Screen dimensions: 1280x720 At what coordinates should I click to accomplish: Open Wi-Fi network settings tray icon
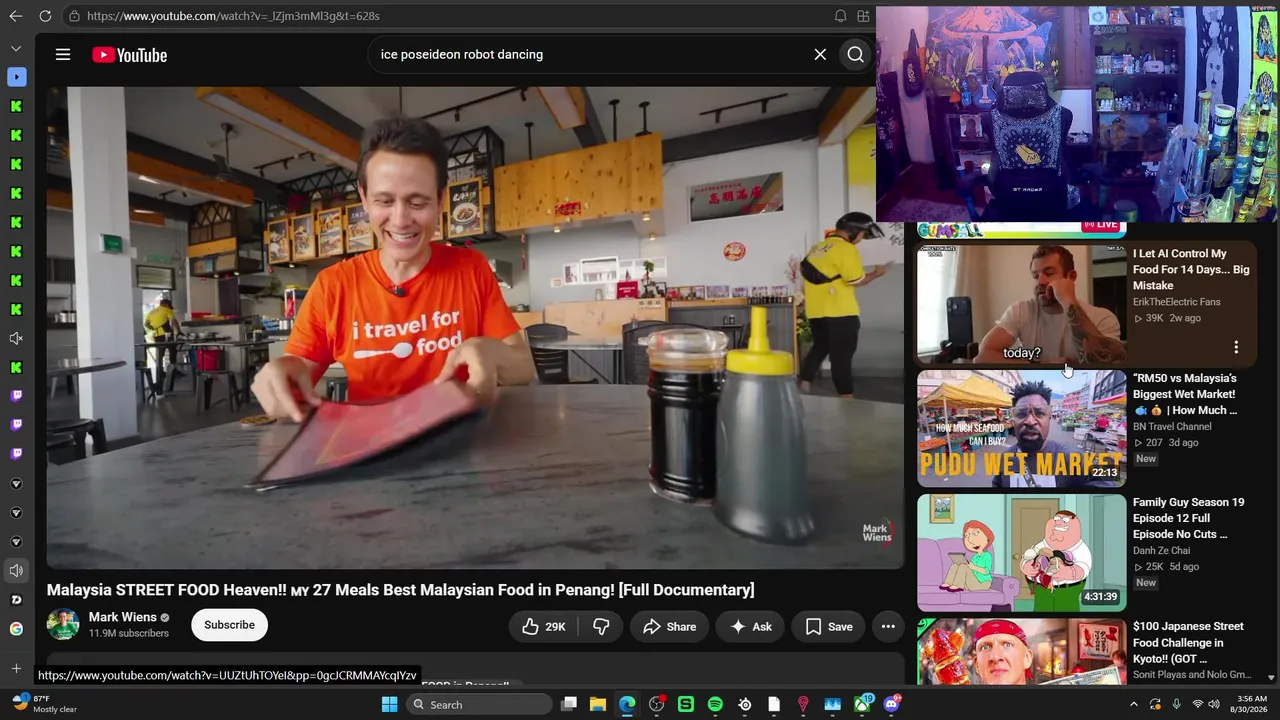[1197, 705]
